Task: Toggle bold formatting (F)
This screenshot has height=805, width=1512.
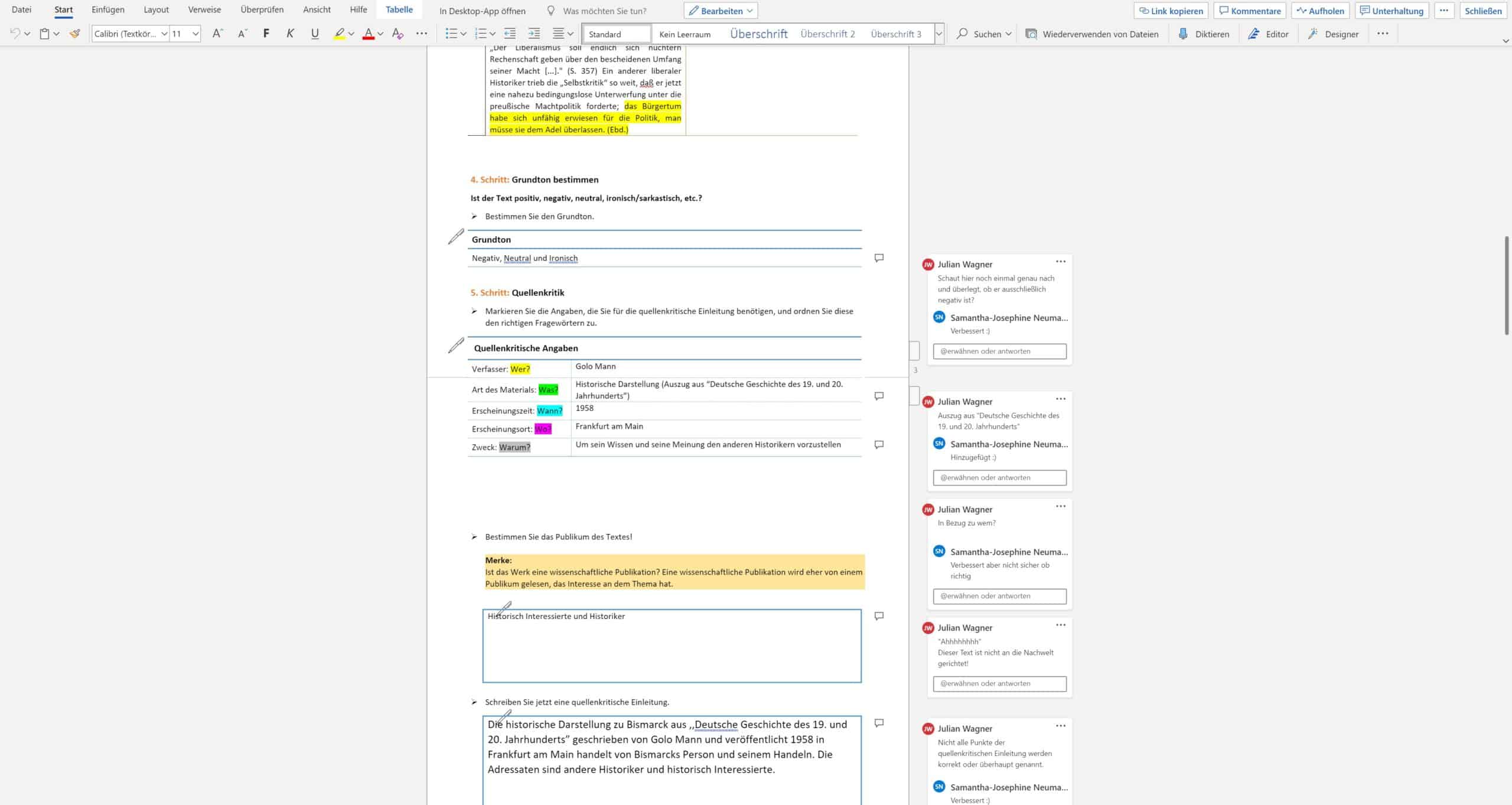Action: (266, 34)
